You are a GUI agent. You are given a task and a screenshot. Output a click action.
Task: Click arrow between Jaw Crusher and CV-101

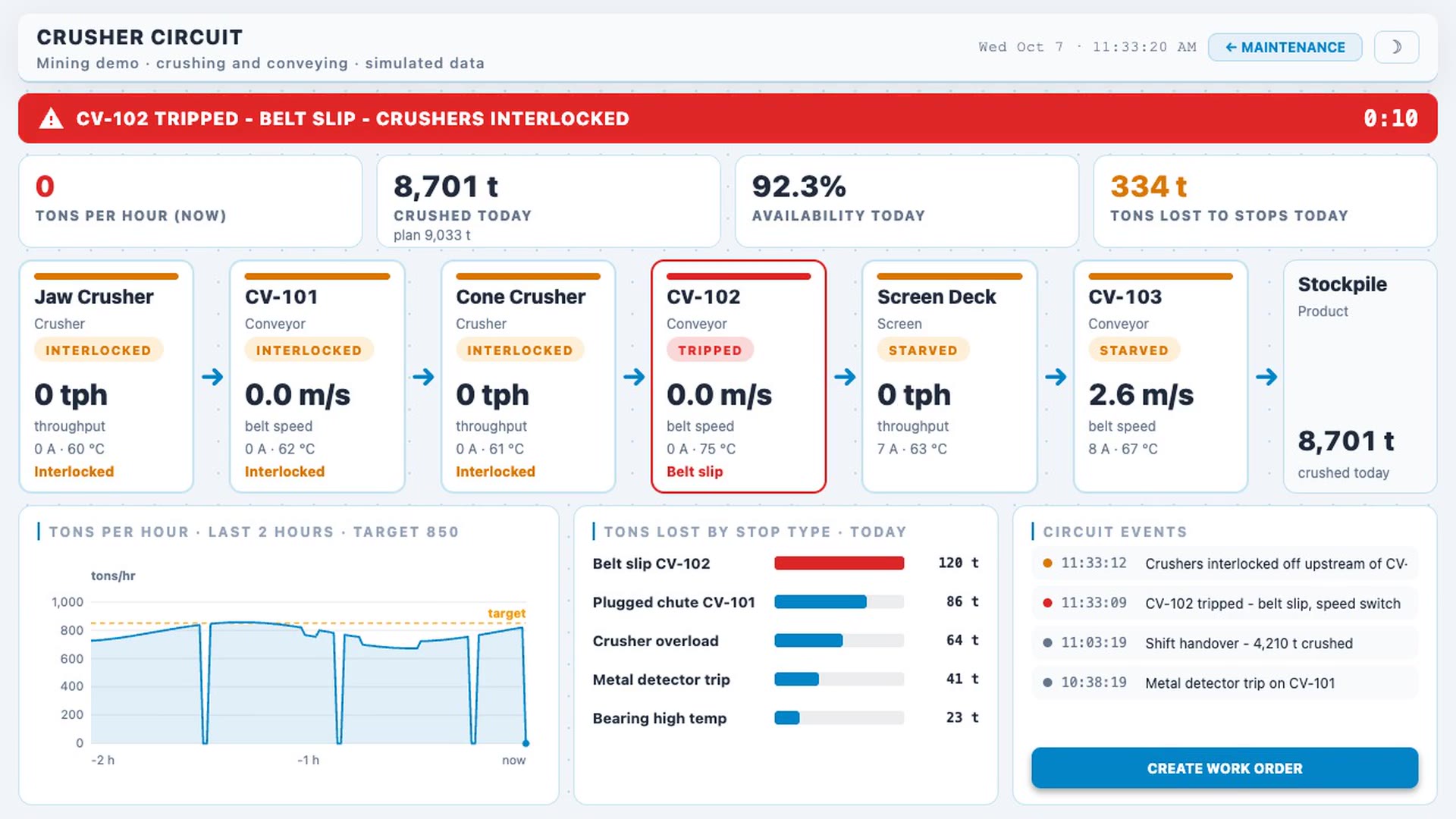coord(212,377)
